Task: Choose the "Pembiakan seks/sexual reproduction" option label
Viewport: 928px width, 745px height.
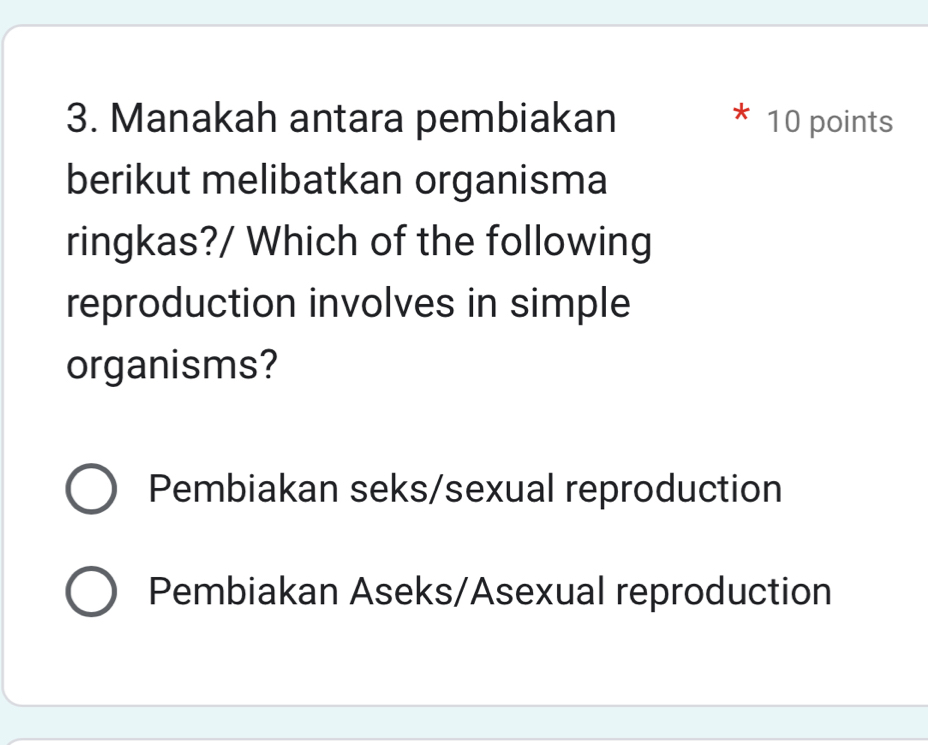Action: pos(465,489)
